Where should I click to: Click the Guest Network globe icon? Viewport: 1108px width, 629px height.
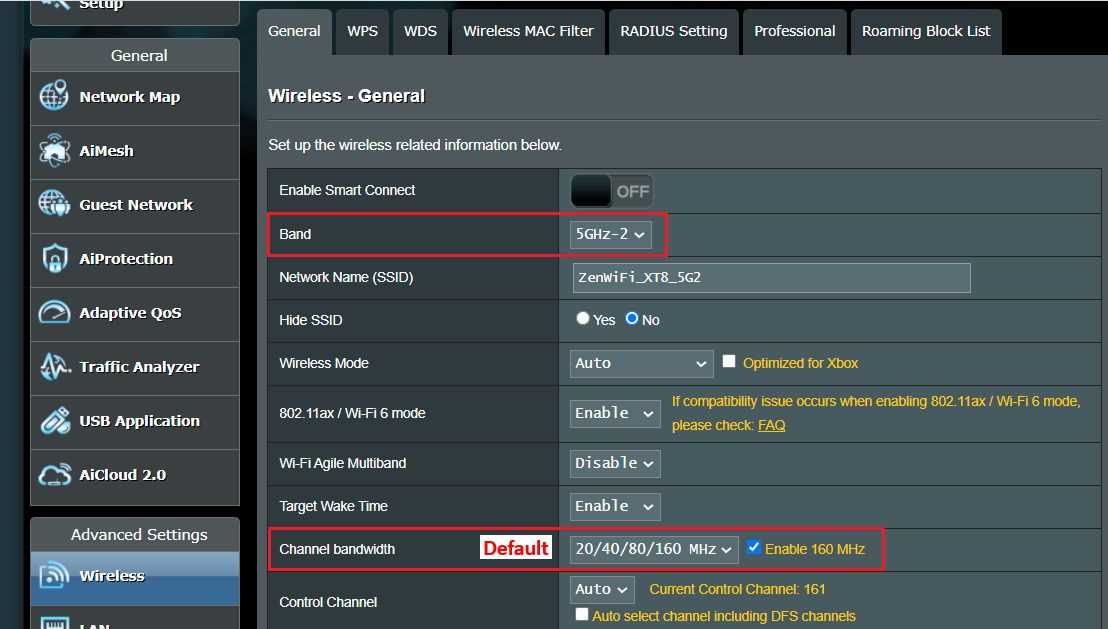54,204
